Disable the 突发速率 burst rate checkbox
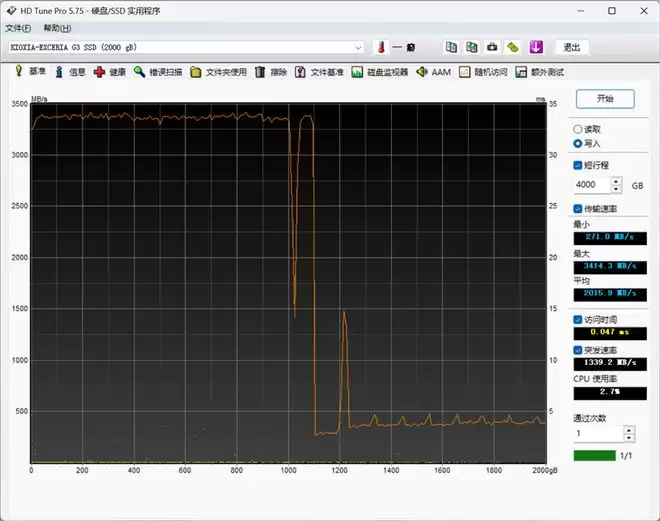 pyautogui.click(x=578, y=350)
